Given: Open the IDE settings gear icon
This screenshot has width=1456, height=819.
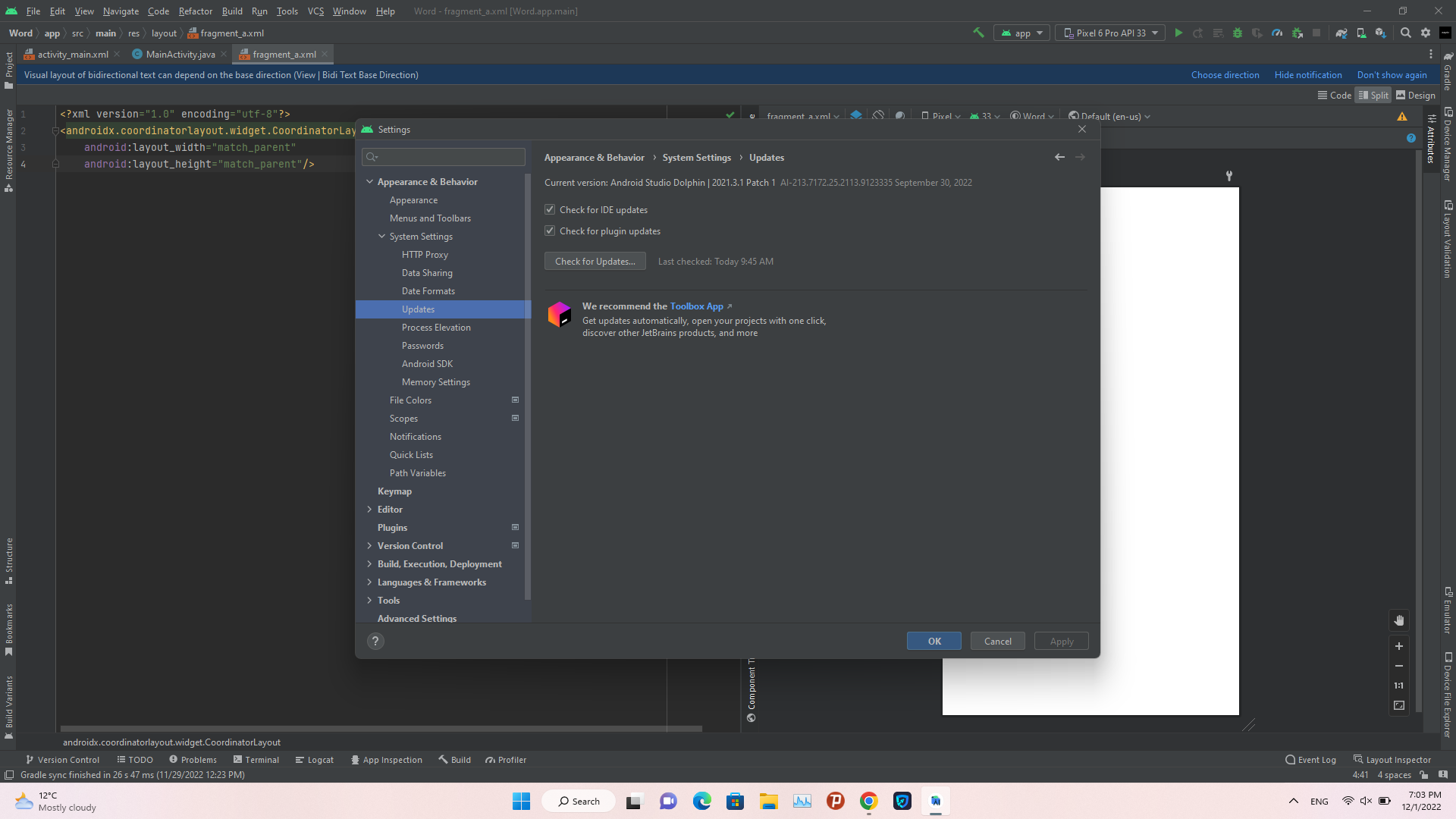Looking at the screenshot, I should [1426, 33].
